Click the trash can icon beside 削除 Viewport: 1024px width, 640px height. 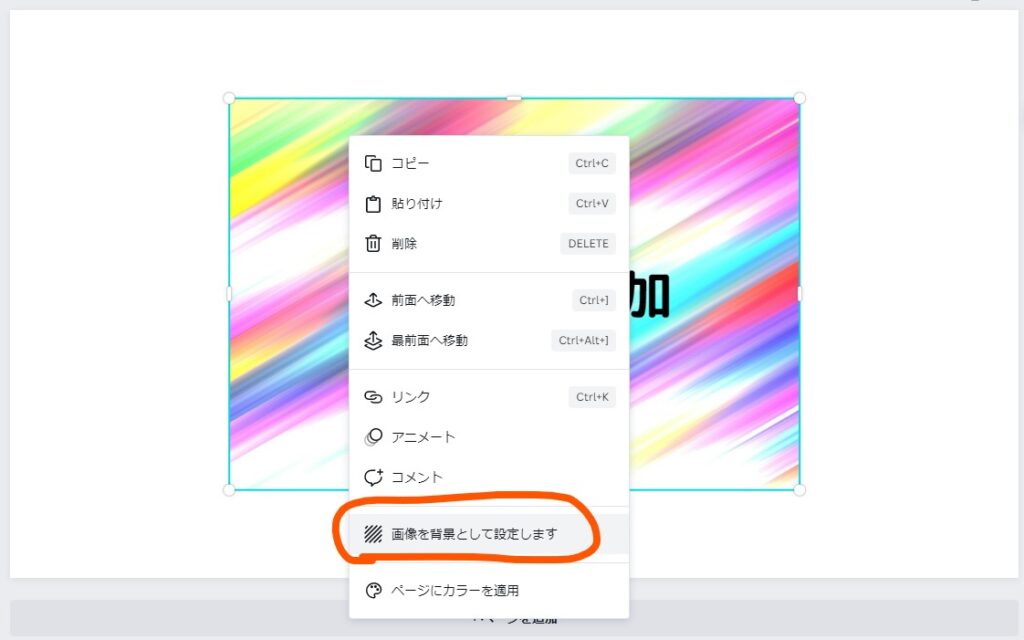coord(373,244)
